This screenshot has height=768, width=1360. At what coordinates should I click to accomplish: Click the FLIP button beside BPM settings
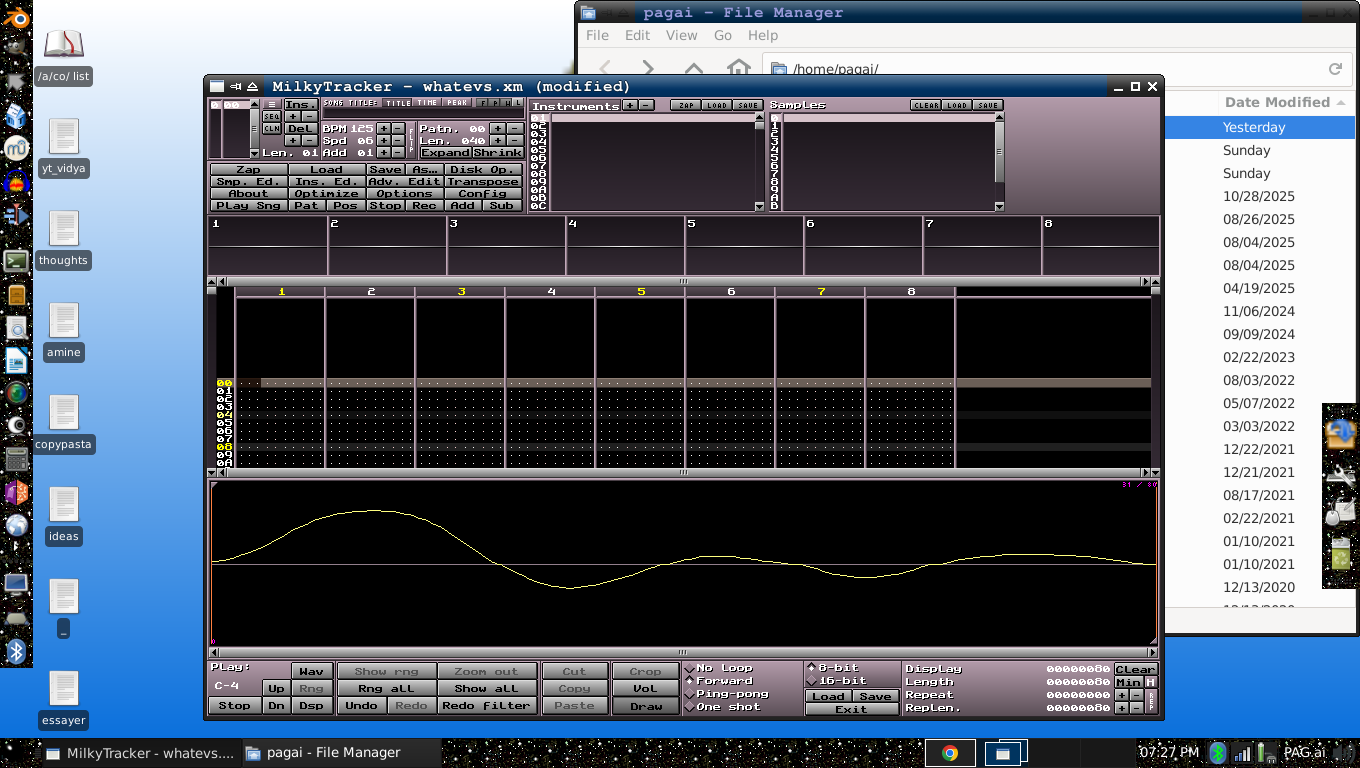click(x=410, y=140)
